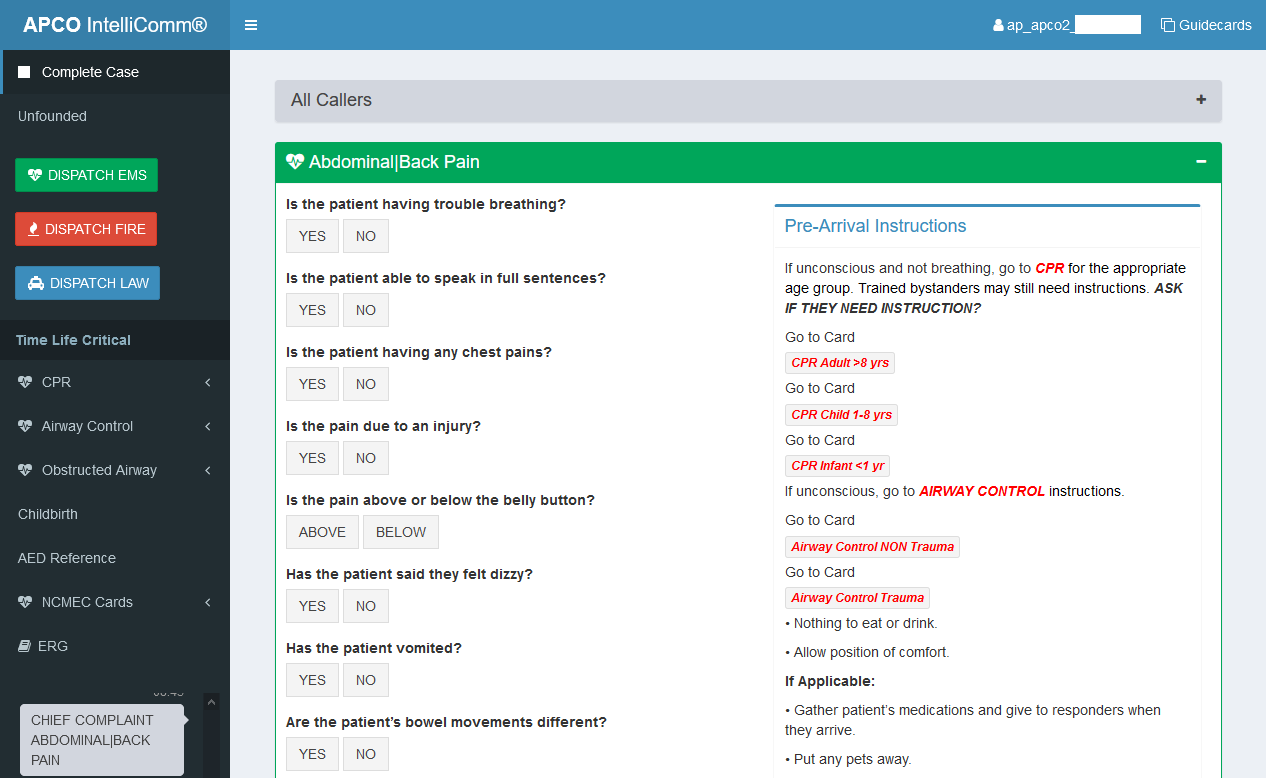Answer YES to trouble breathing question
Viewport: 1266px width, 778px height.
[312, 236]
